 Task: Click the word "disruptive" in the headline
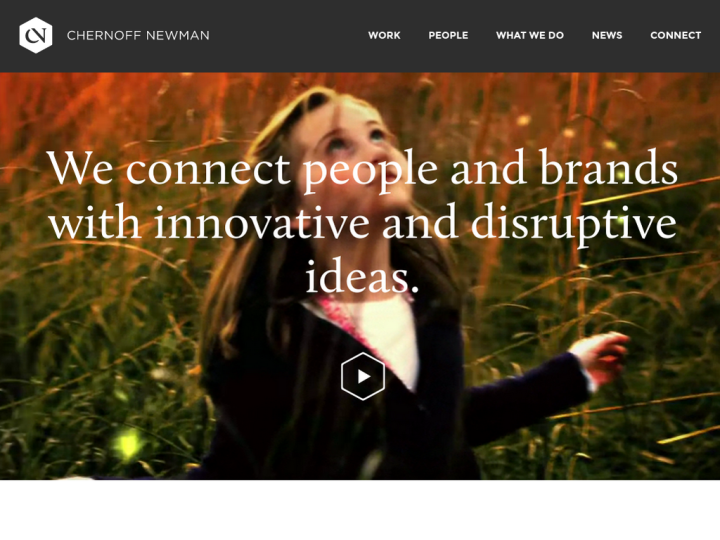(574, 224)
